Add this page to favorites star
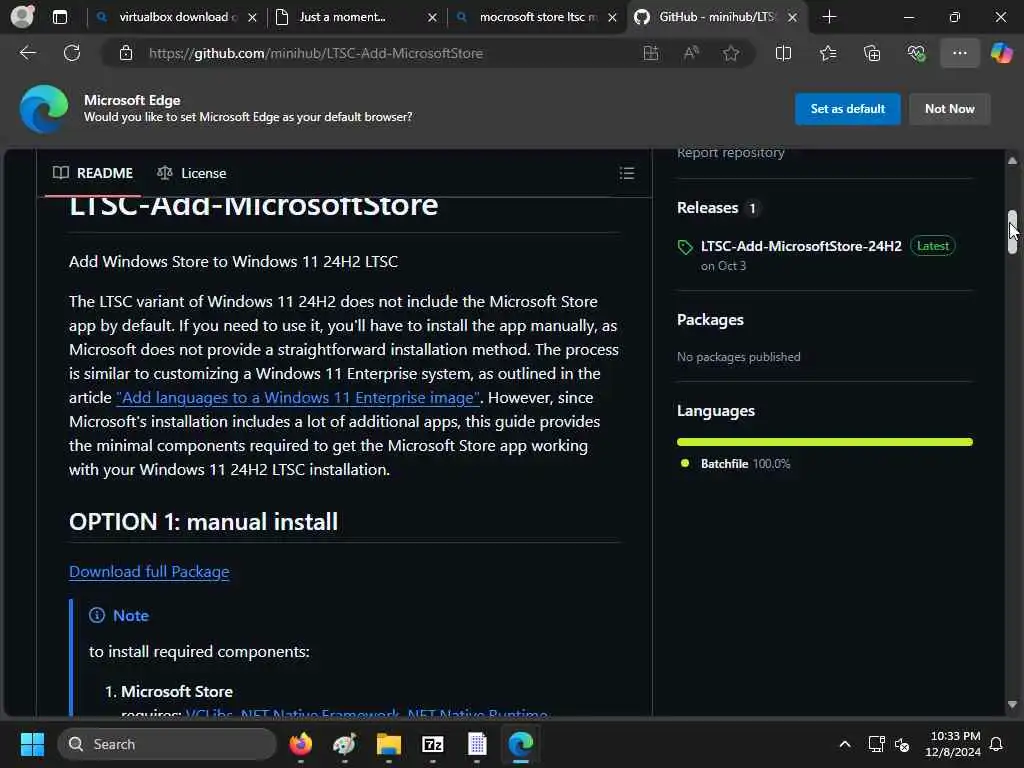The image size is (1024, 768). tap(731, 53)
